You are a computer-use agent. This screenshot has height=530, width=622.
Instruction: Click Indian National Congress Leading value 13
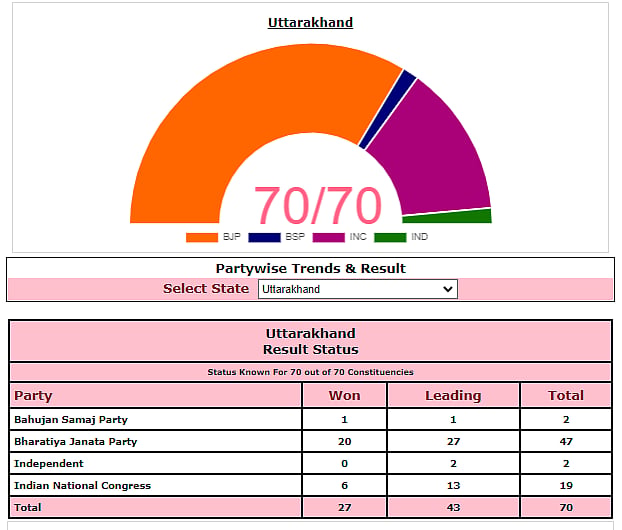(x=453, y=486)
